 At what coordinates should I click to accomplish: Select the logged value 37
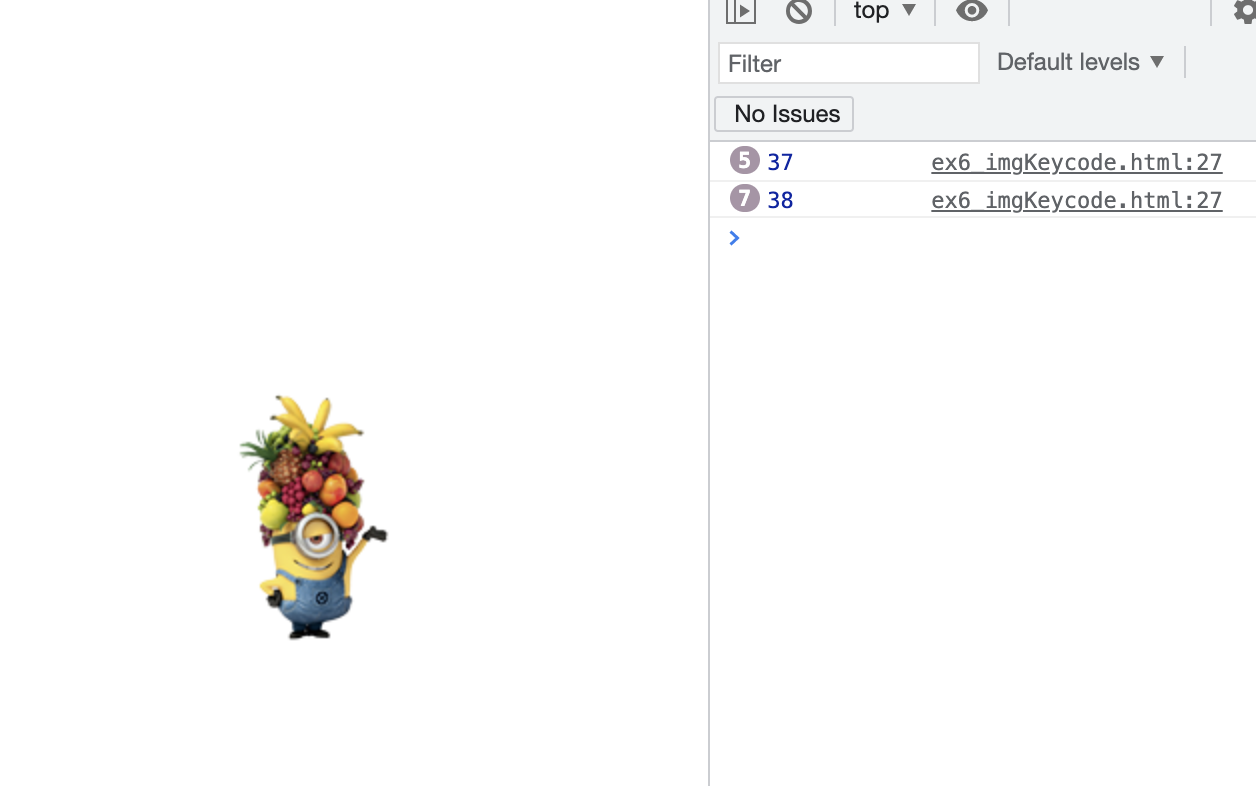[780, 162]
